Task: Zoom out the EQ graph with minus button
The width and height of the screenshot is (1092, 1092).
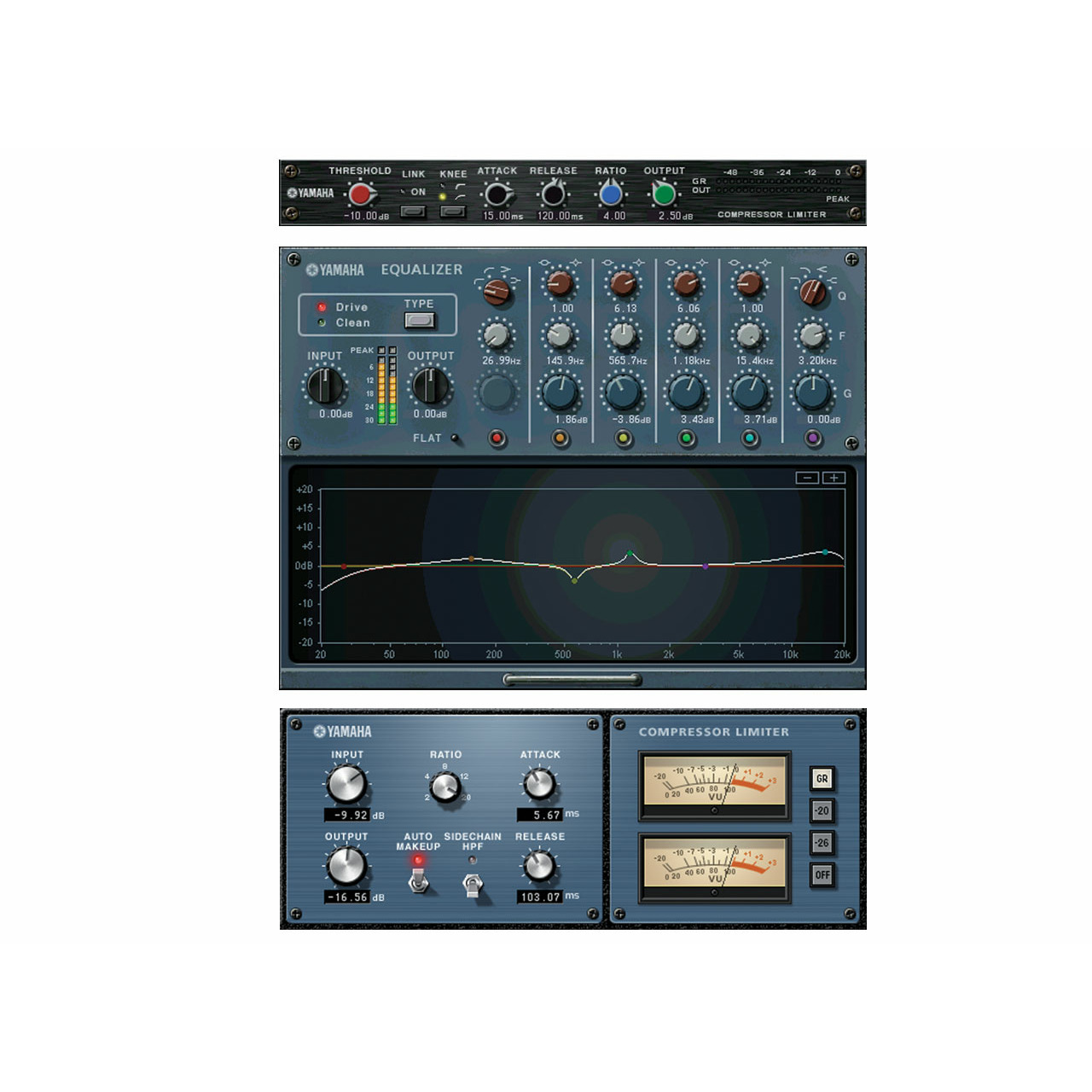Action: click(x=807, y=478)
